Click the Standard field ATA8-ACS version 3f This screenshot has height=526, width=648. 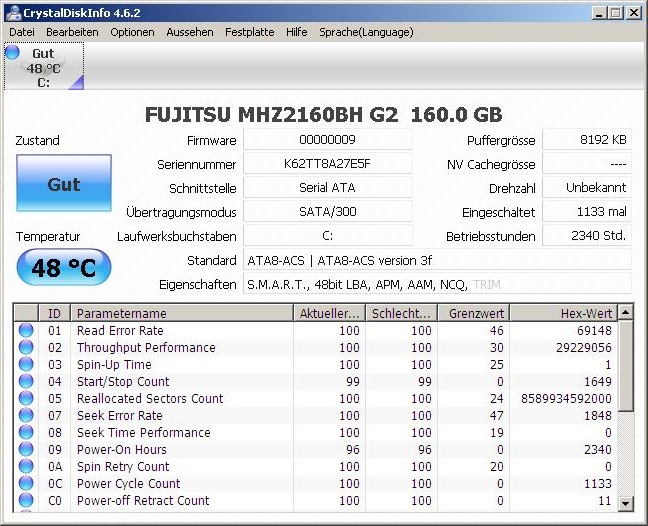tap(438, 260)
